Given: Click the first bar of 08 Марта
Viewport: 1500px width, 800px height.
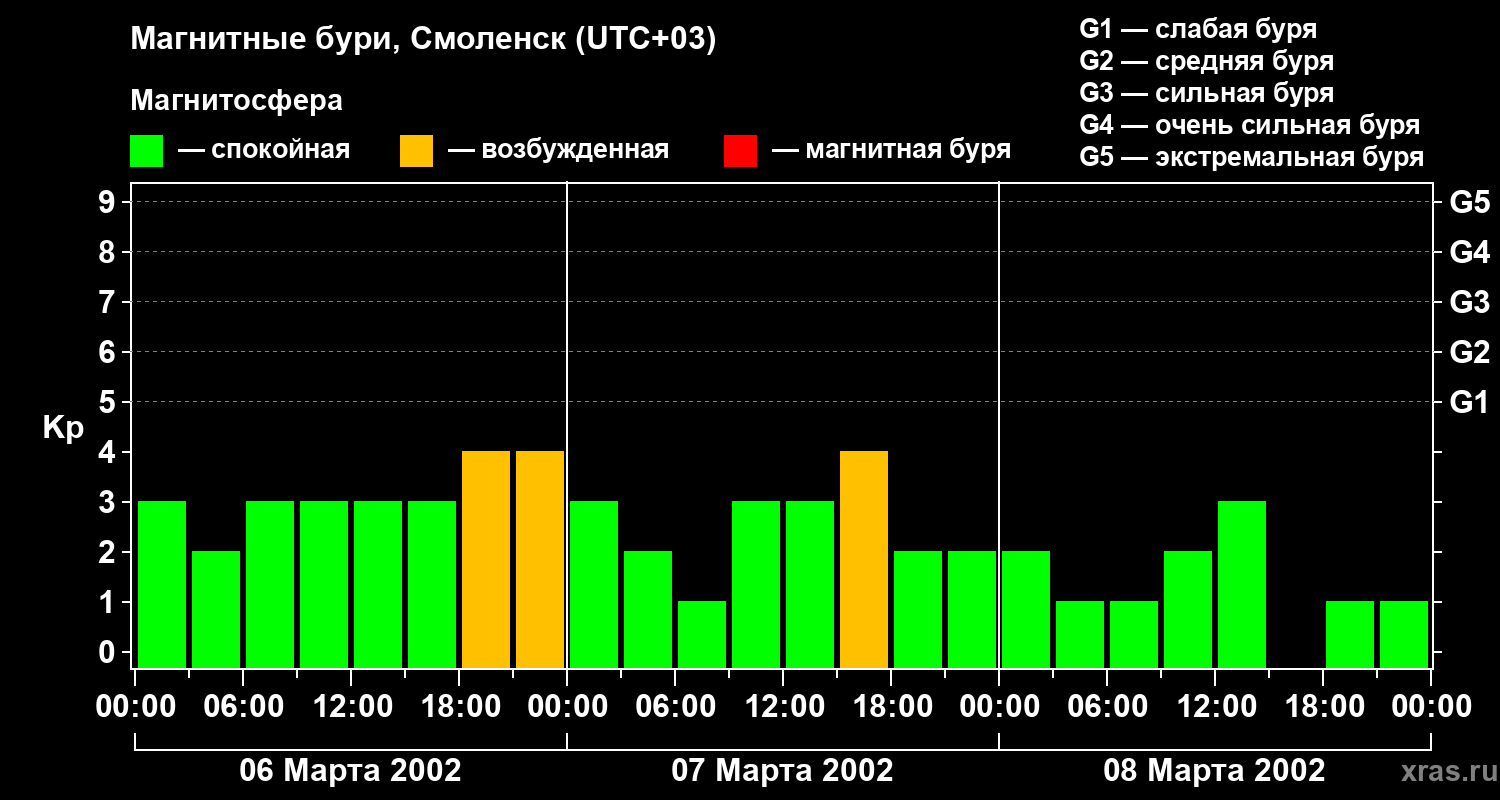Looking at the screenshot, I should click(1026, 609).
